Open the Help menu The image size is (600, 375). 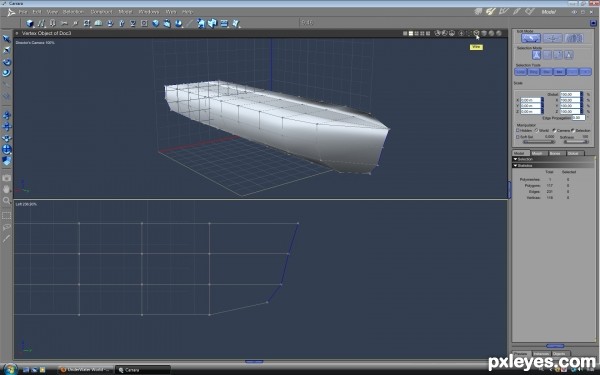(x=187, y=12)
